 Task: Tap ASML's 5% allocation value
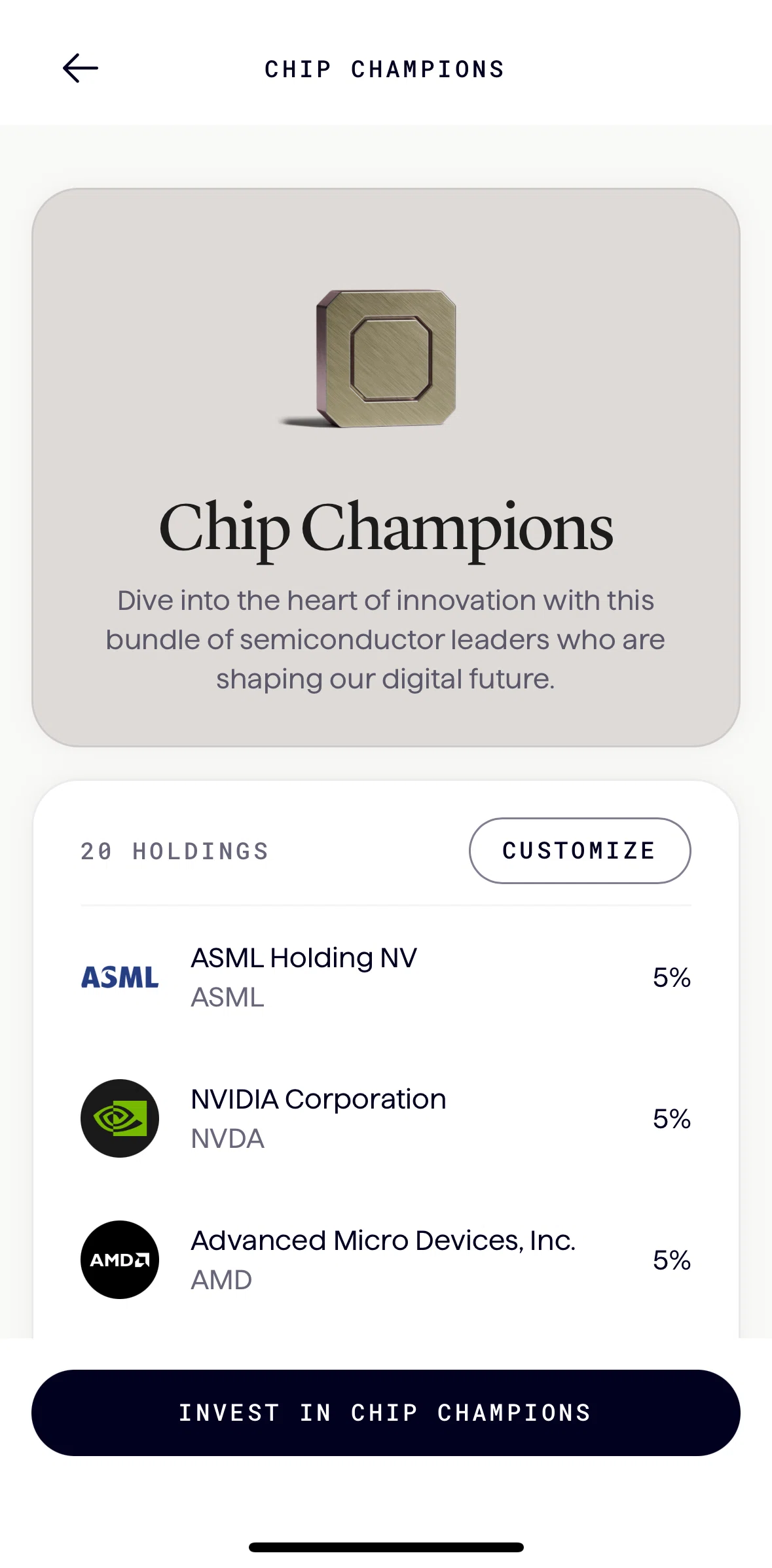click(x=672, y=978)
